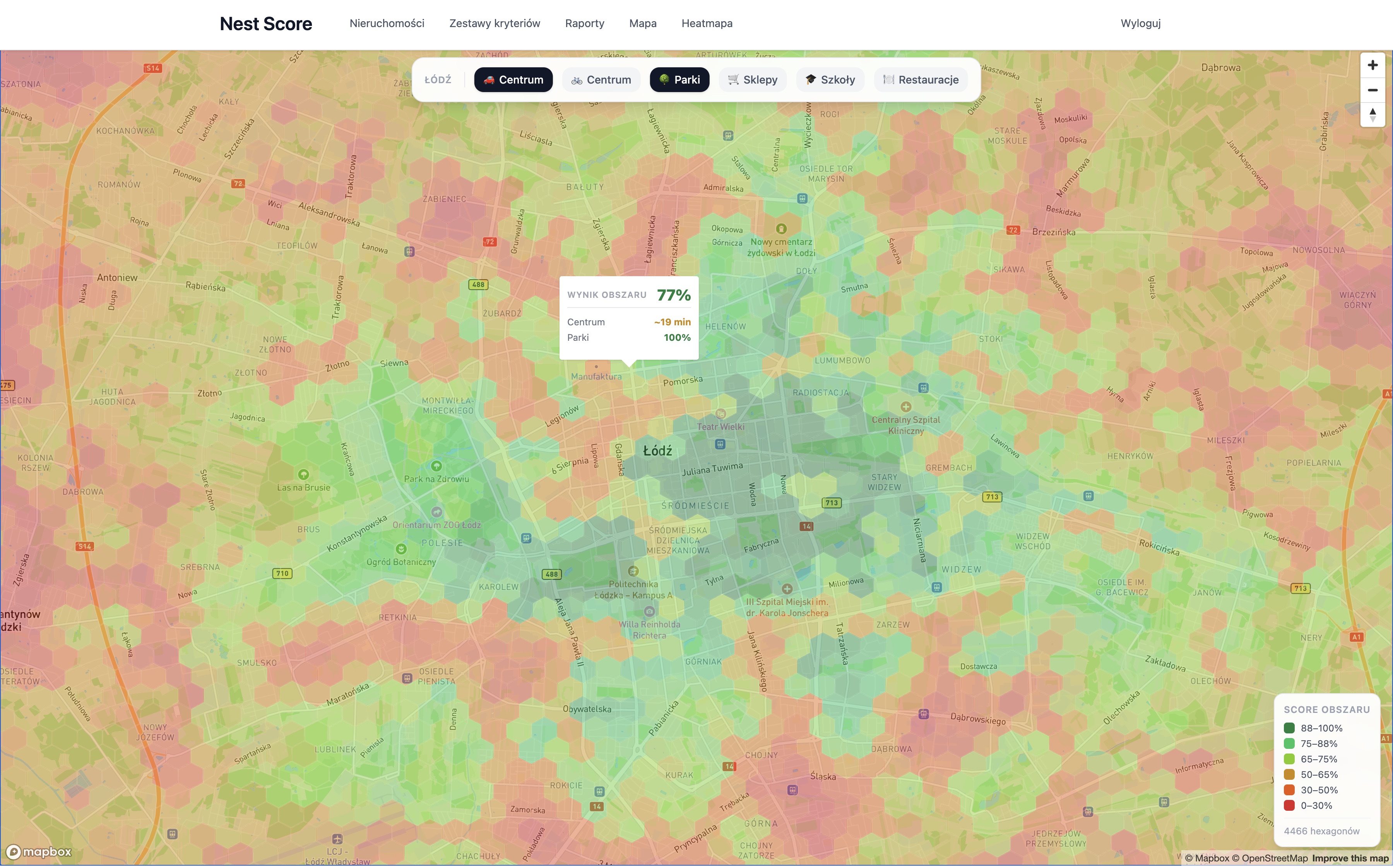Click the 50–65% legend swatch
This screenshot has height=868, width=1393.
click(x=1289, y=774)
